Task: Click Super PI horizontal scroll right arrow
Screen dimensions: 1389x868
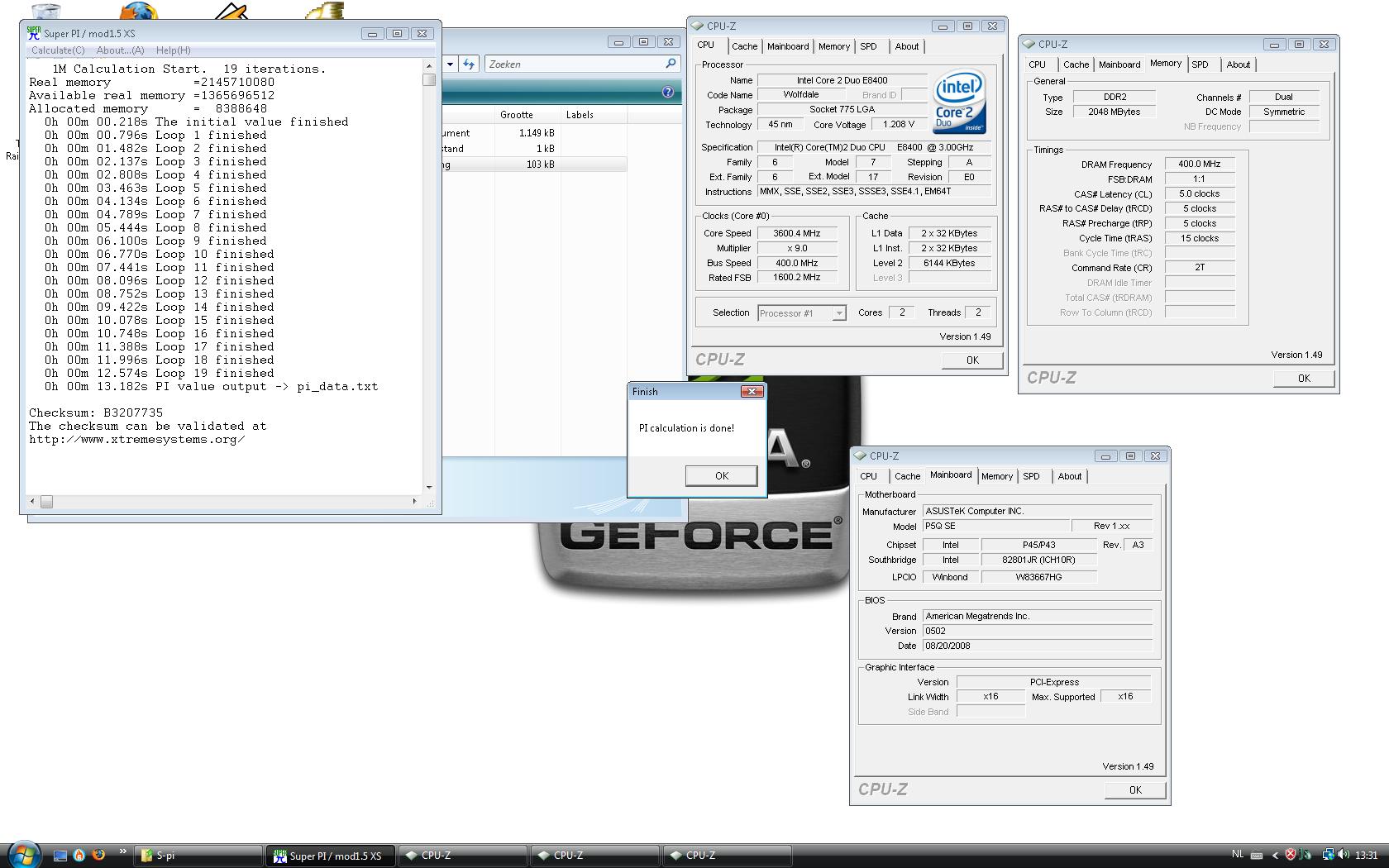Action: click(414, 502)
